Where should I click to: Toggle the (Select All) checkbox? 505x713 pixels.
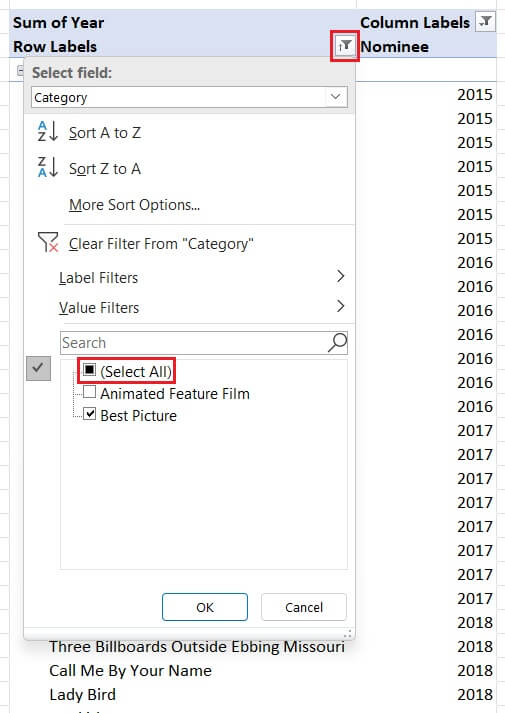click(x=90, y=370)
